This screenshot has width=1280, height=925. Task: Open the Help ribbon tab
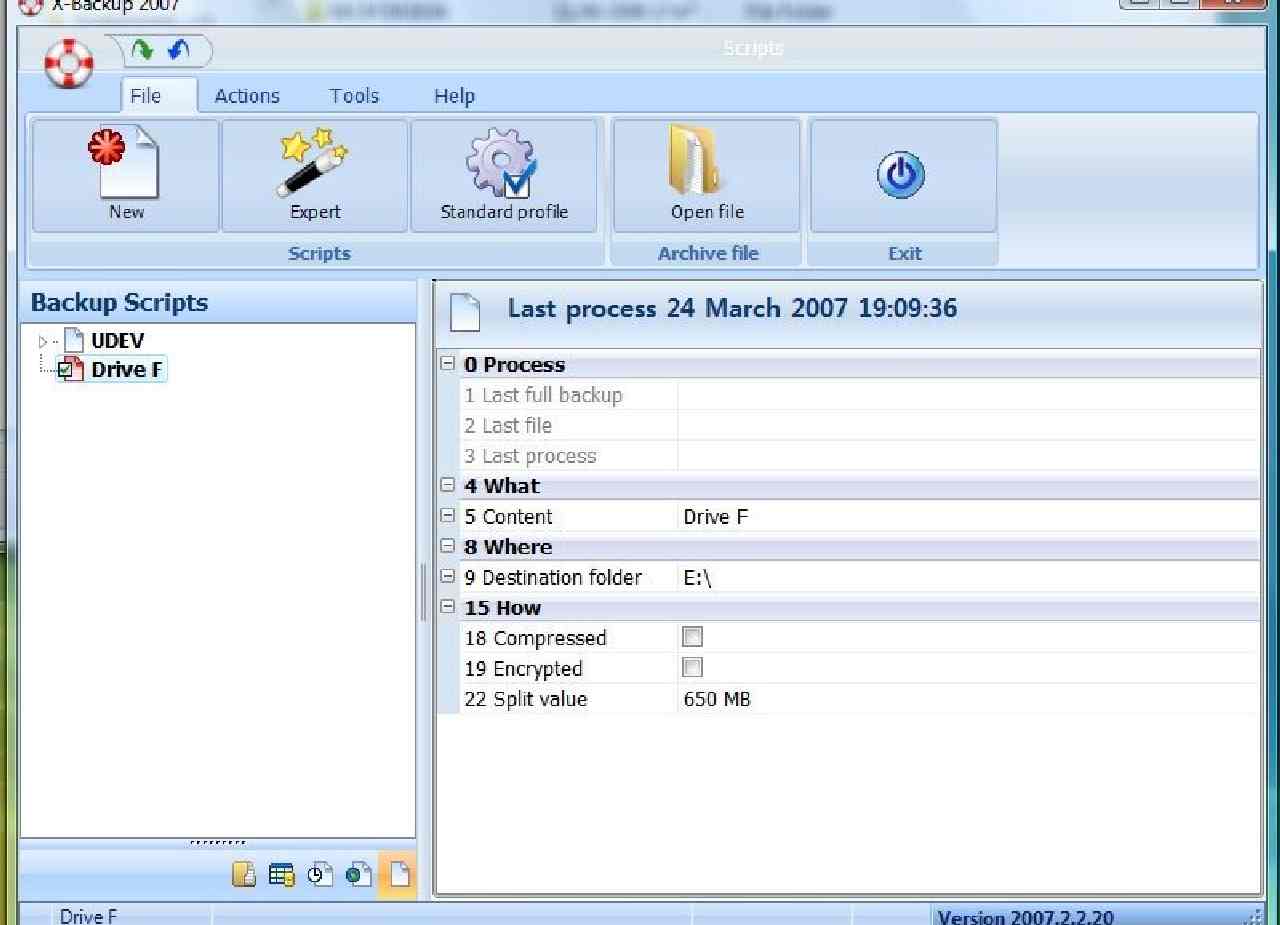(454, 96)
